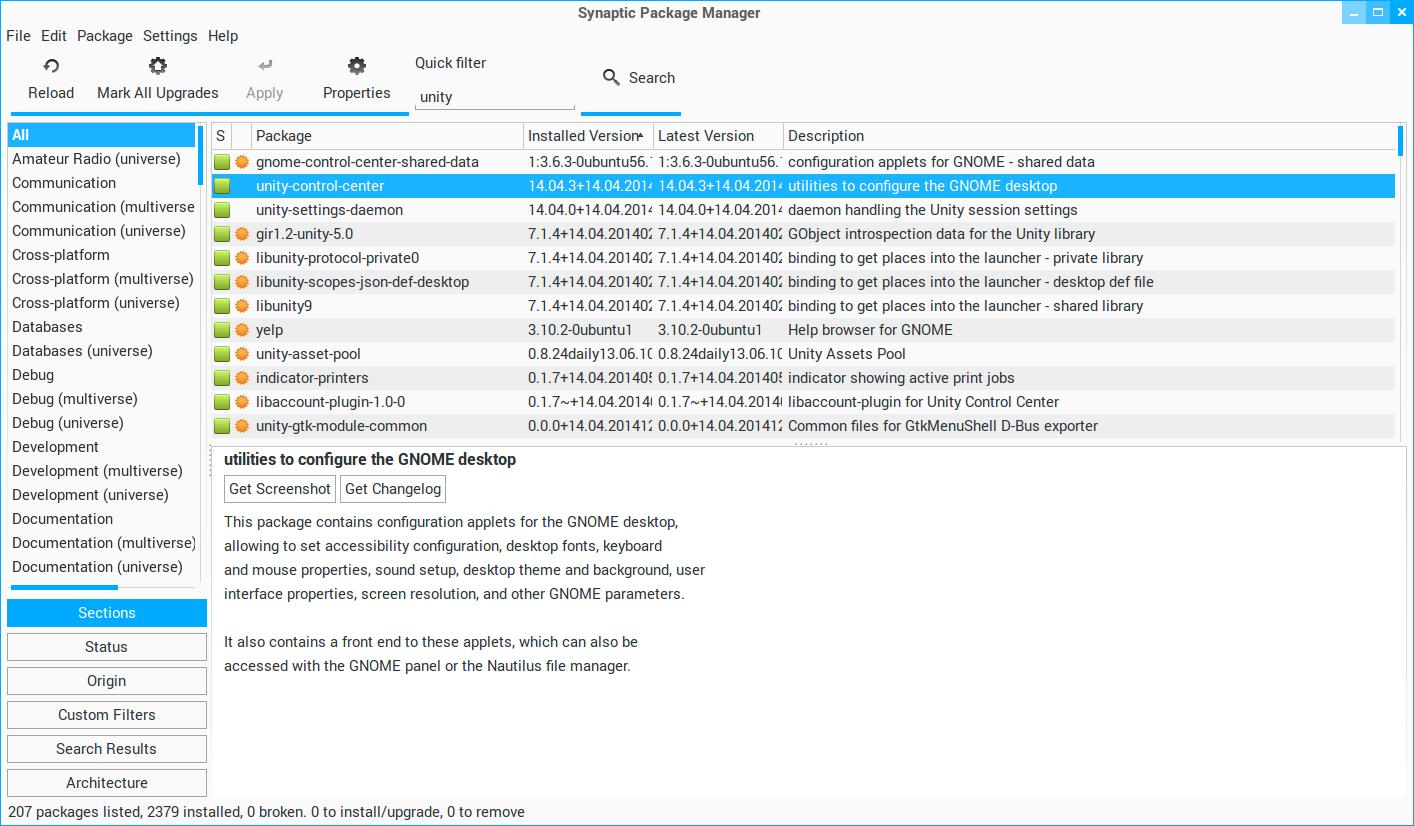
Task: Toggle the status box for libunity9
Action: (222, 306)
